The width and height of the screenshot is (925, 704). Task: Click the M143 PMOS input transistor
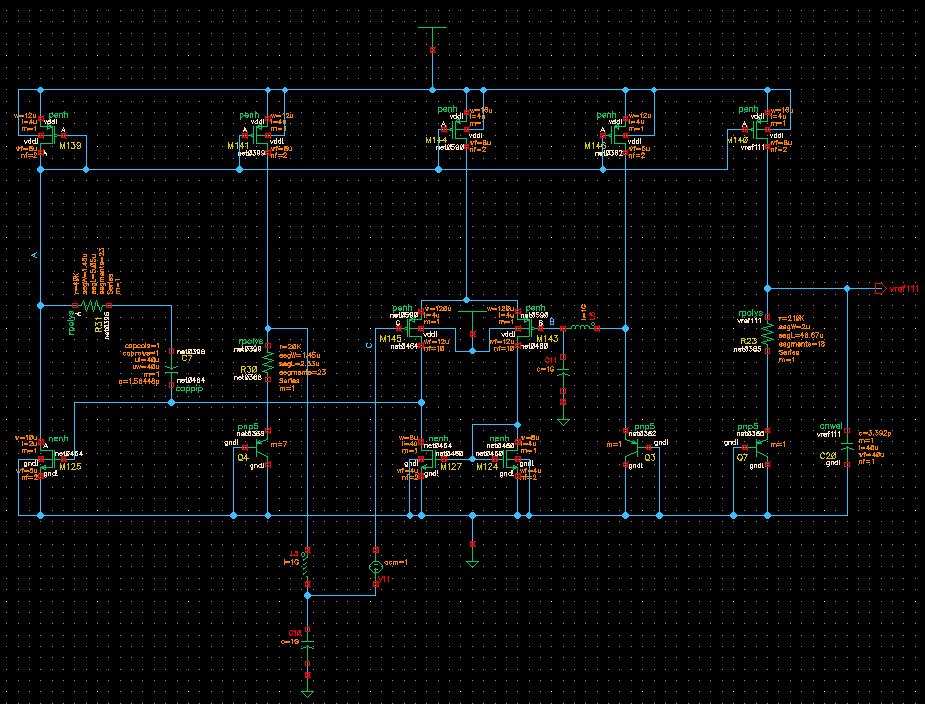point(528,329)
